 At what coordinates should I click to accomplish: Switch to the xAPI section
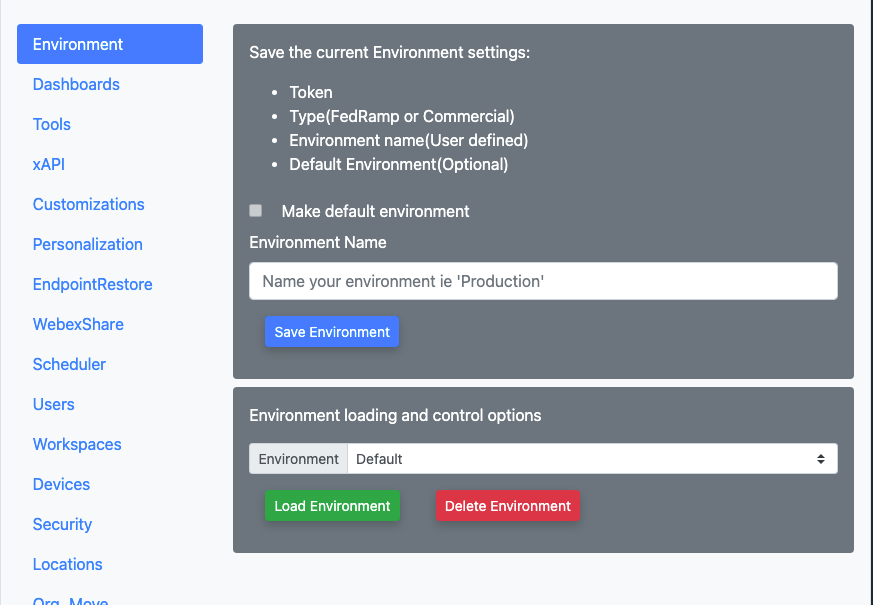[49, 164]
